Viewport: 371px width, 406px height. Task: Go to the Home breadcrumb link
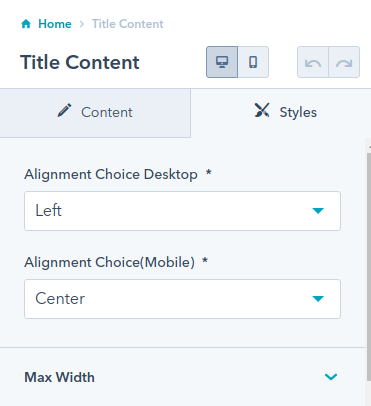55,24
